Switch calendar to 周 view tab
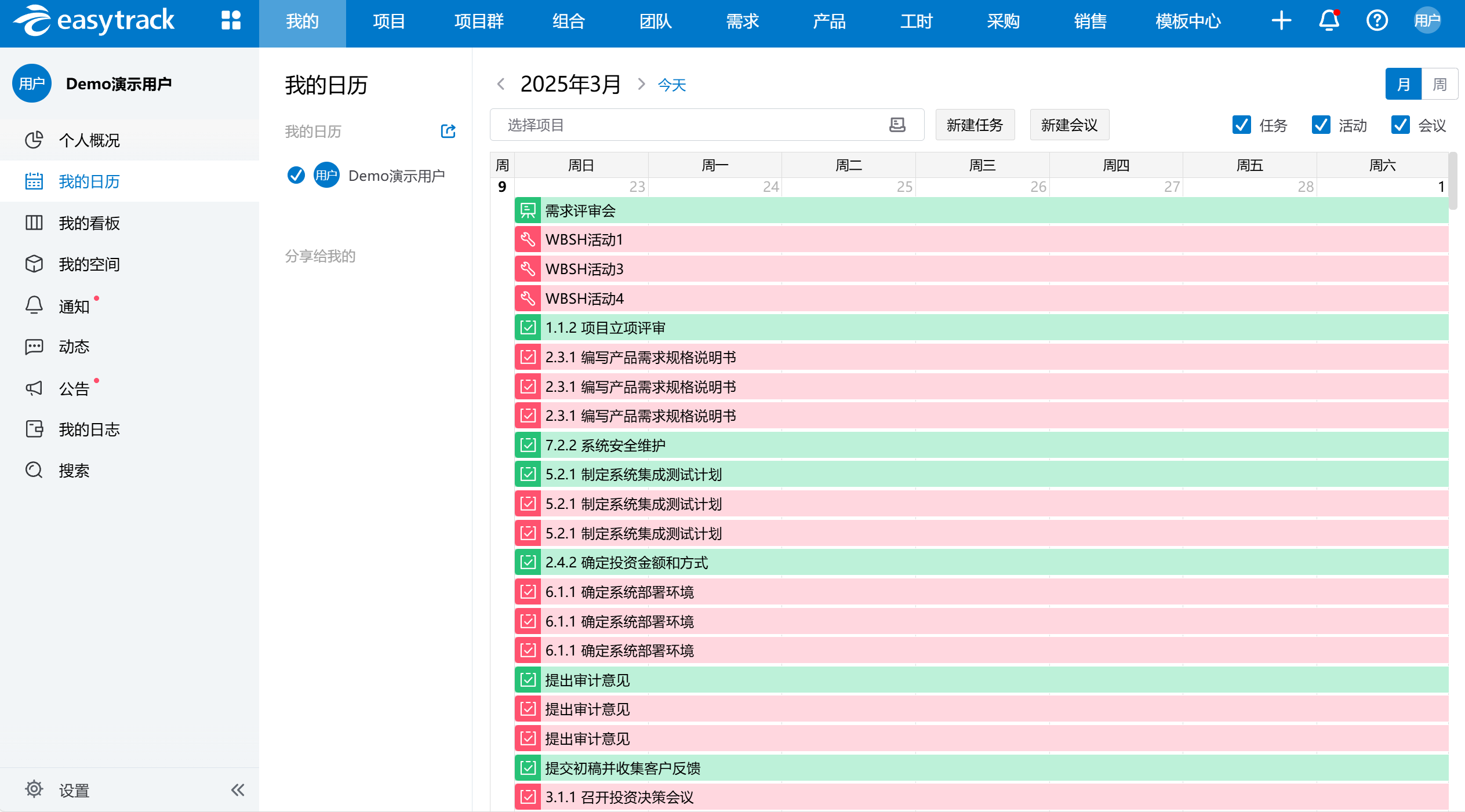This screenshot has width=1465, height=812. point(1439,85)
